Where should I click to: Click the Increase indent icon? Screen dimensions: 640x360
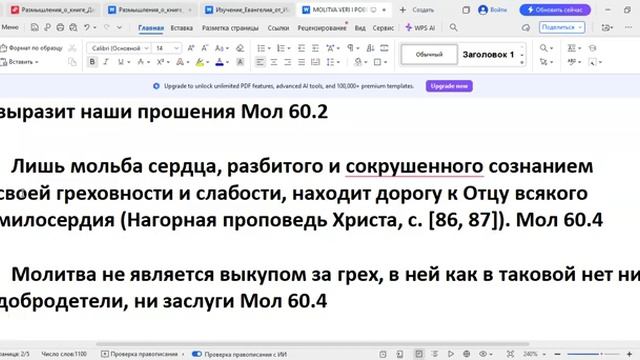(315, 48)
